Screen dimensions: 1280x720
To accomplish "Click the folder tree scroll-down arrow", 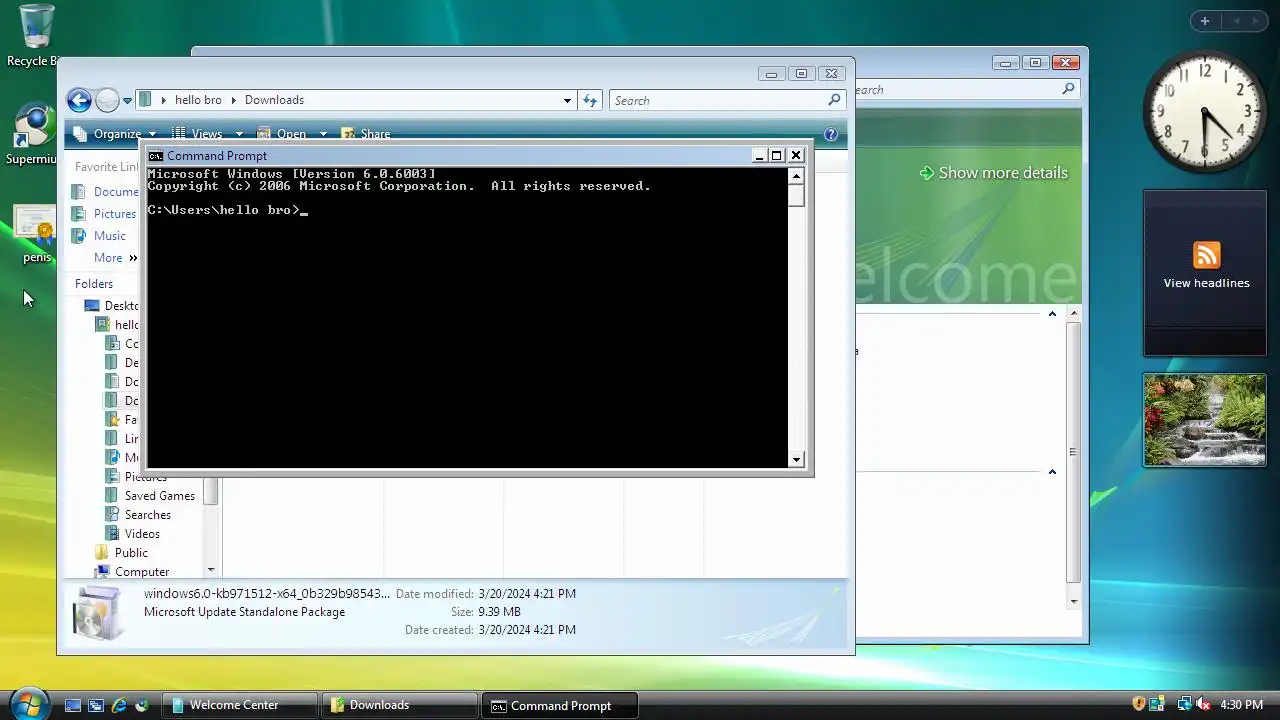I will pos(211,570).
